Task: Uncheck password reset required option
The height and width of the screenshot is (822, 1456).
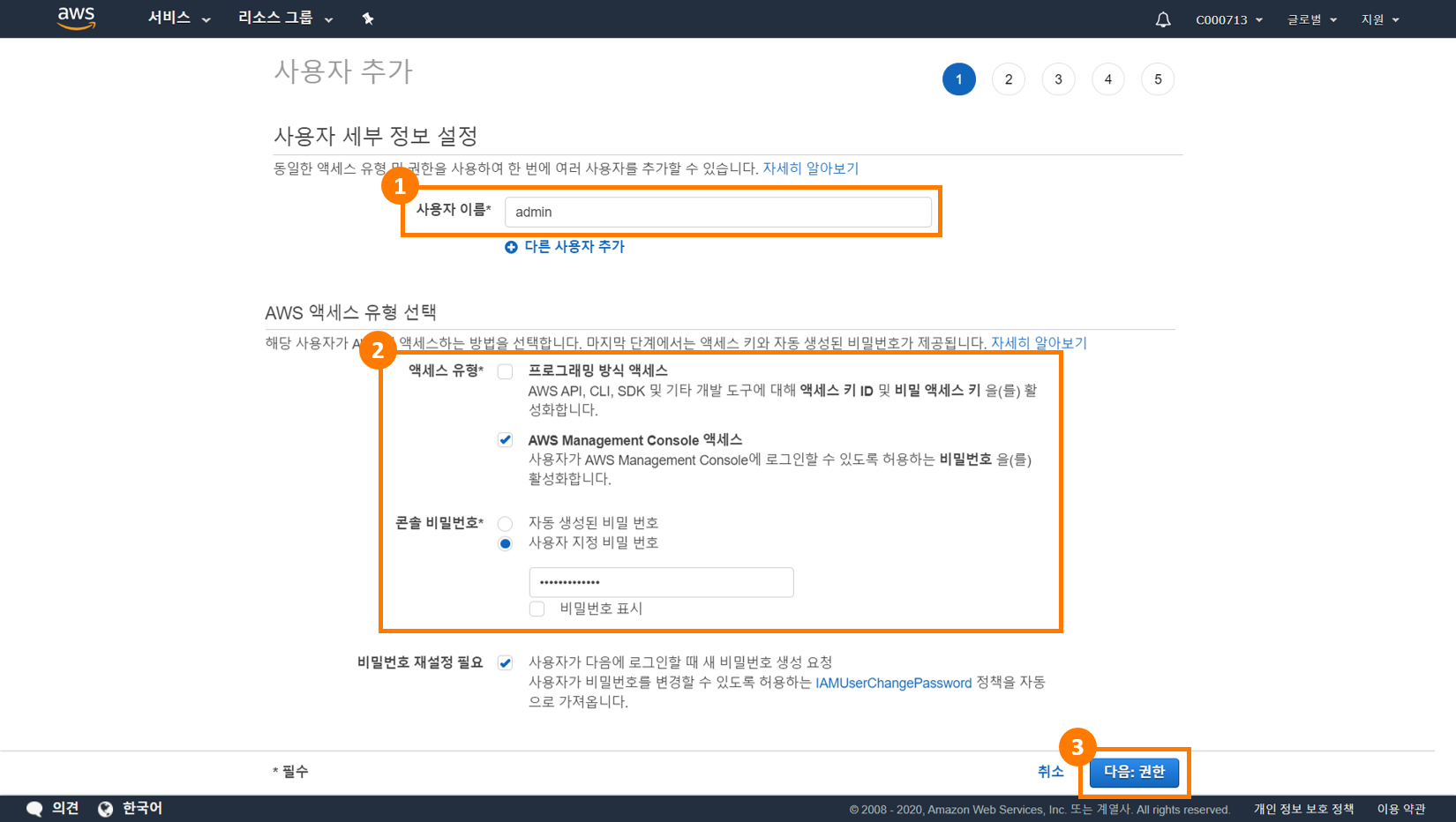Action: [x=505, y=663]
